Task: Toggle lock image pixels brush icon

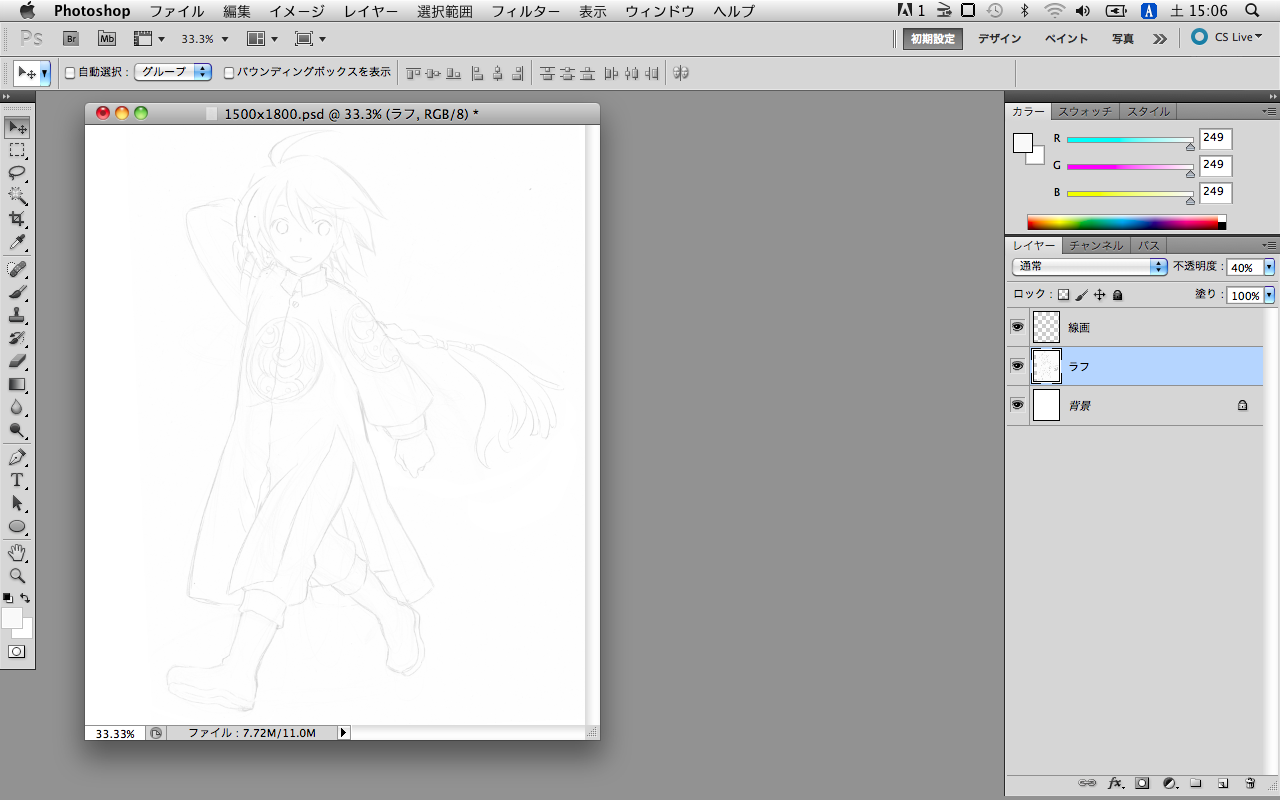Action: pyautogui.click(x=1082, y=295)
